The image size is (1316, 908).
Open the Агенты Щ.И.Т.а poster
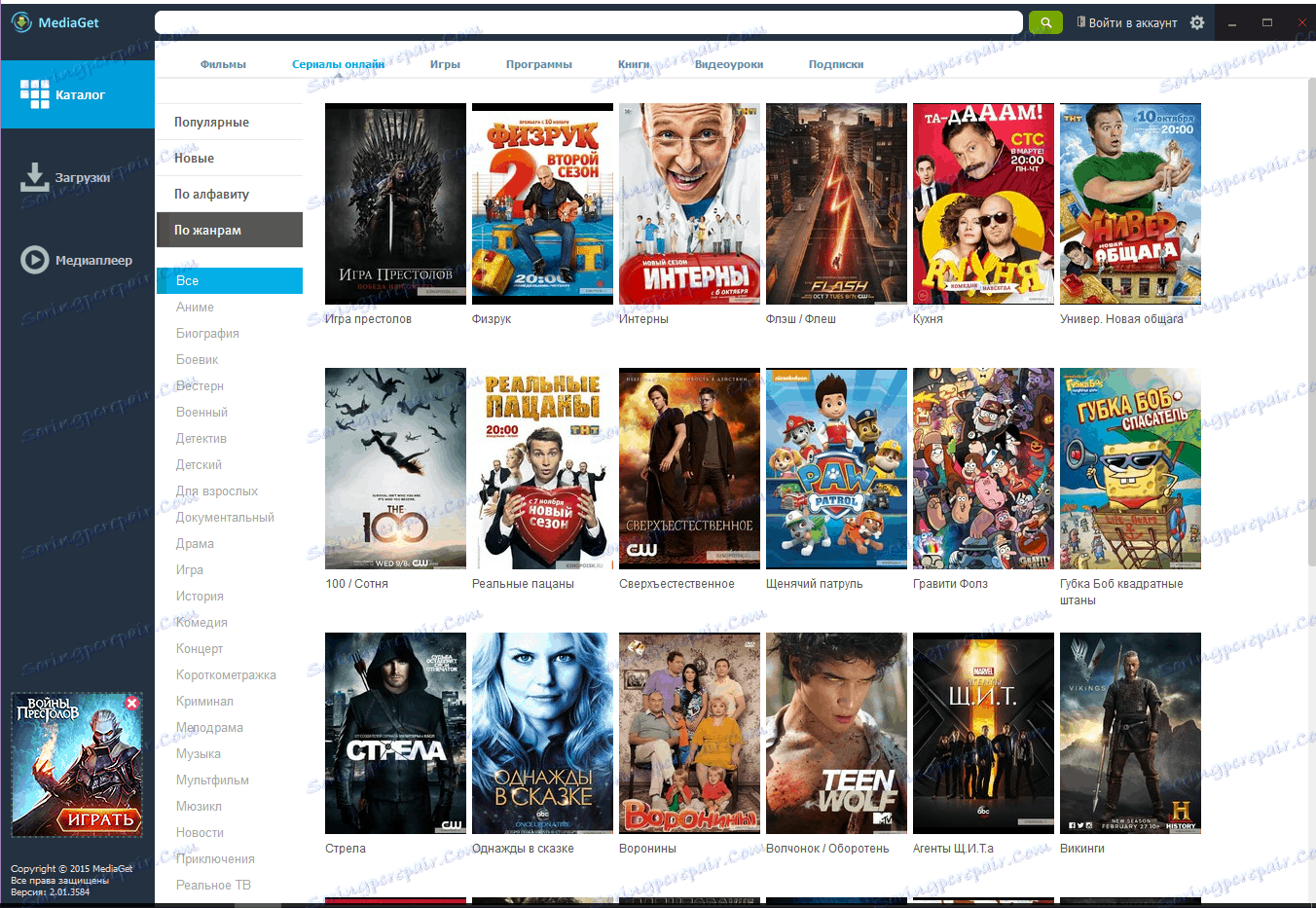(x=983, y=734)
